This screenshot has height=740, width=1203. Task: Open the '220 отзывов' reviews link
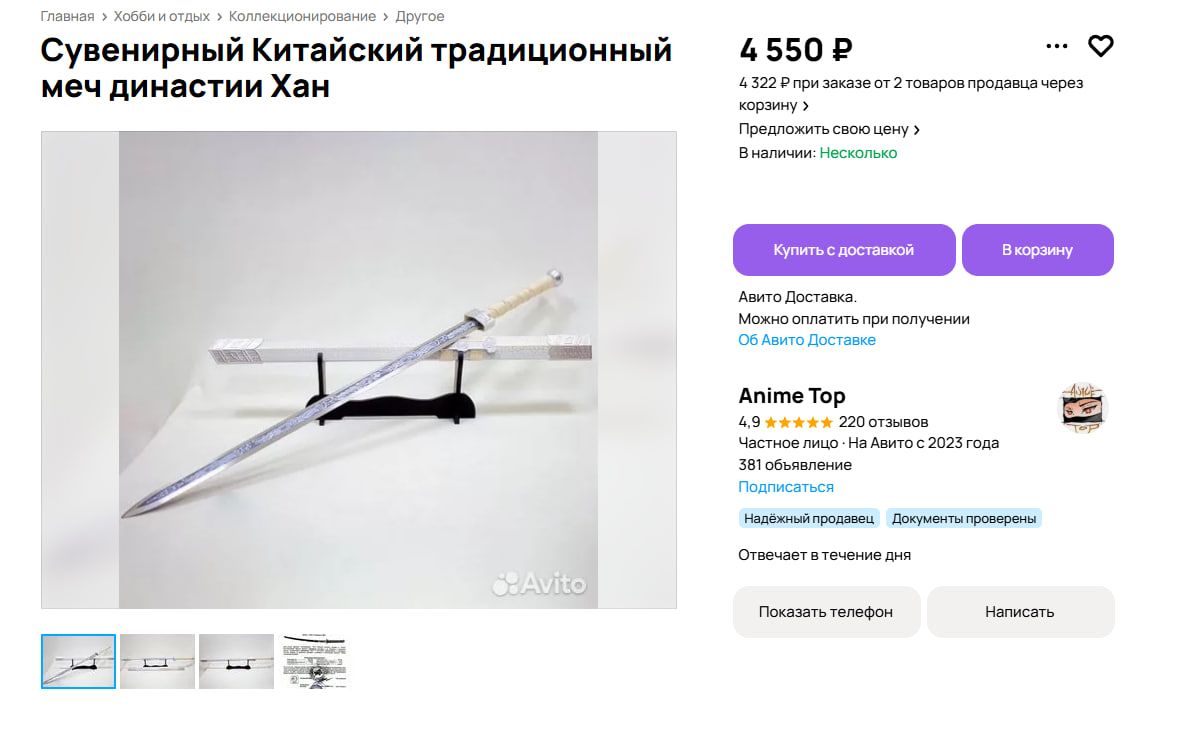883,422
